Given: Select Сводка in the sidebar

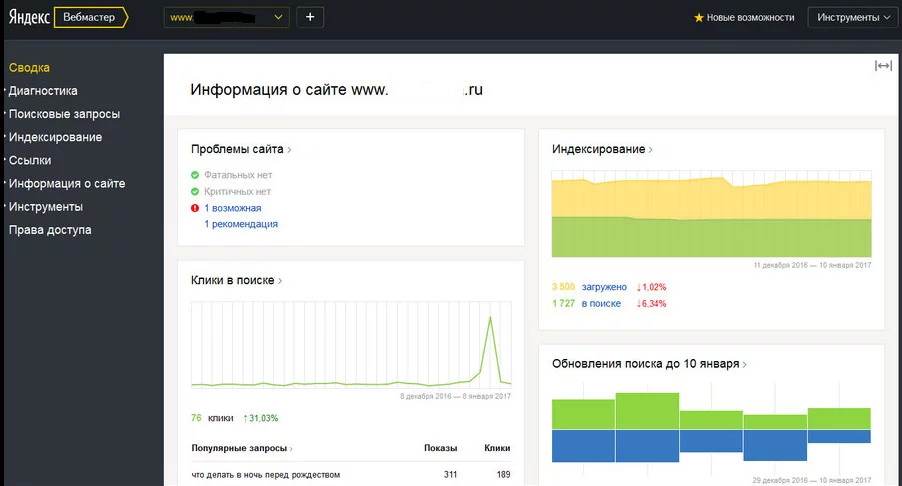Looking at the screenshot, I should tap(29, 68).
